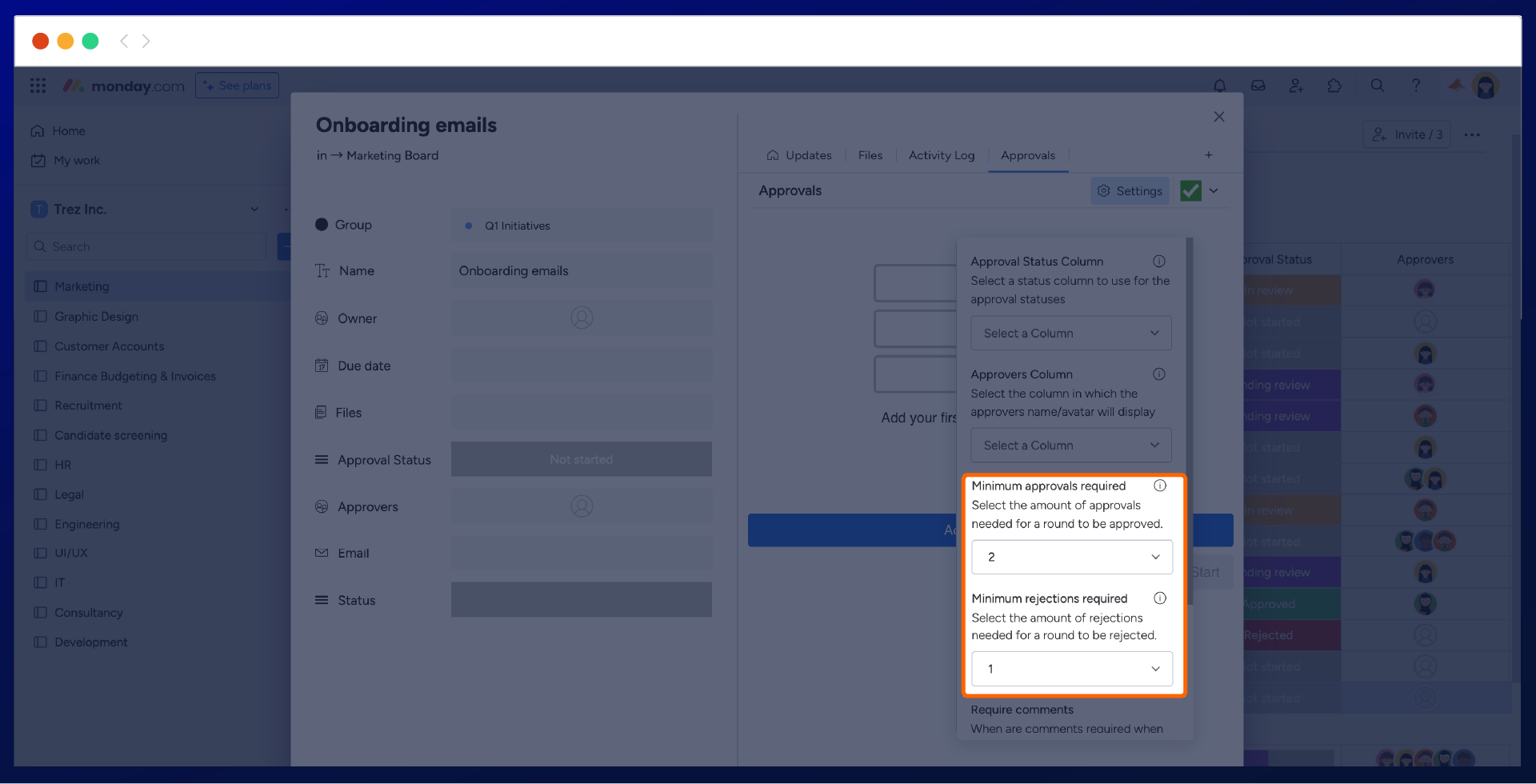This screenshot has height=784, width=1536.
Task: Expand Minimum rejections required dropdown showing 1
Action: tap(1071, 669)
